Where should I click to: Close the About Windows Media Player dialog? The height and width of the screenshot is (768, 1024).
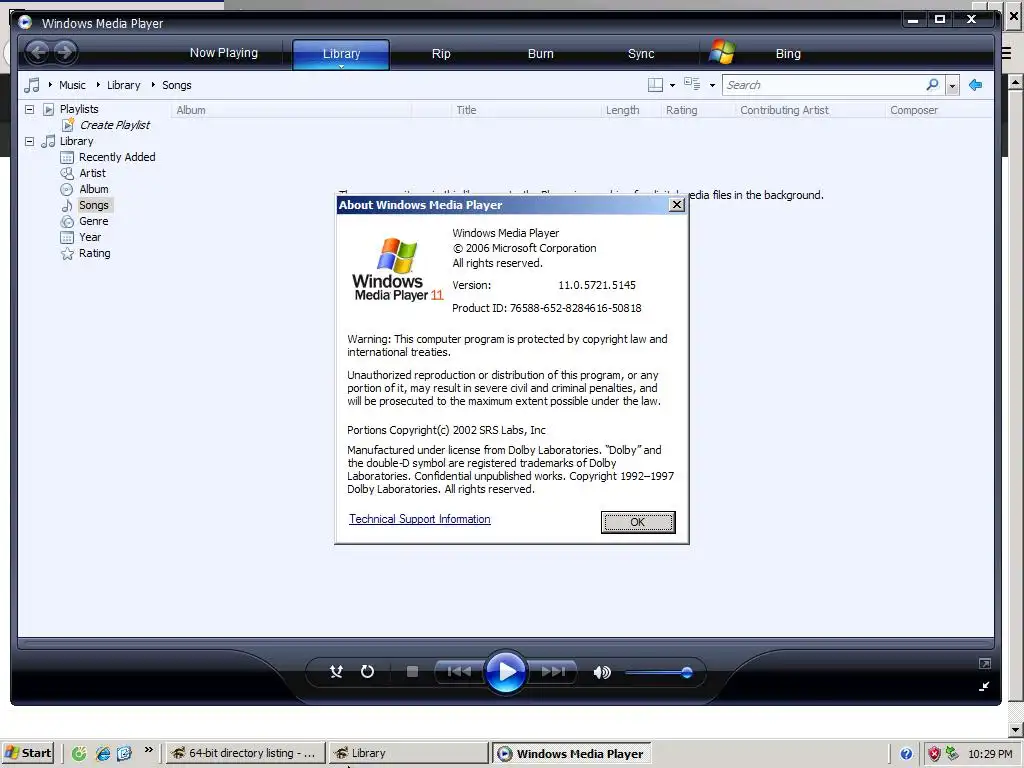coord(677,204)
